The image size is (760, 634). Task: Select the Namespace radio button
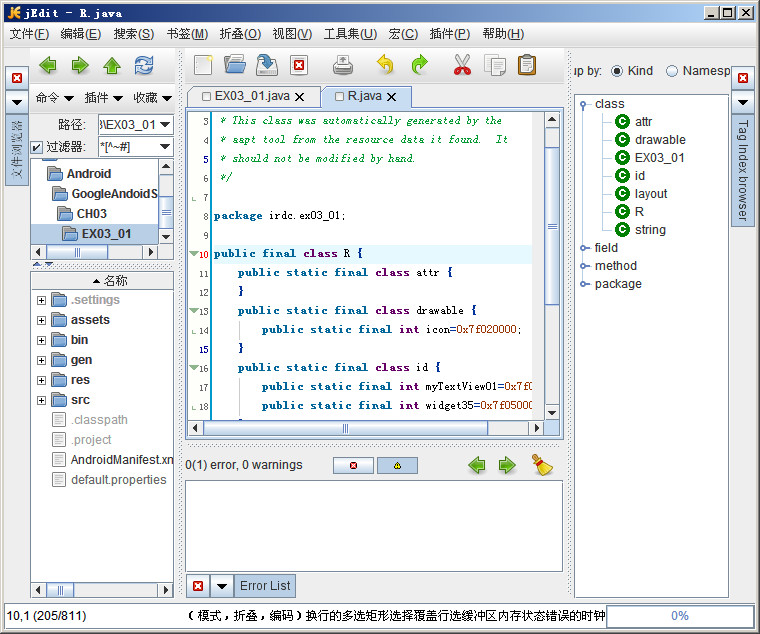[x=672, y=71]
